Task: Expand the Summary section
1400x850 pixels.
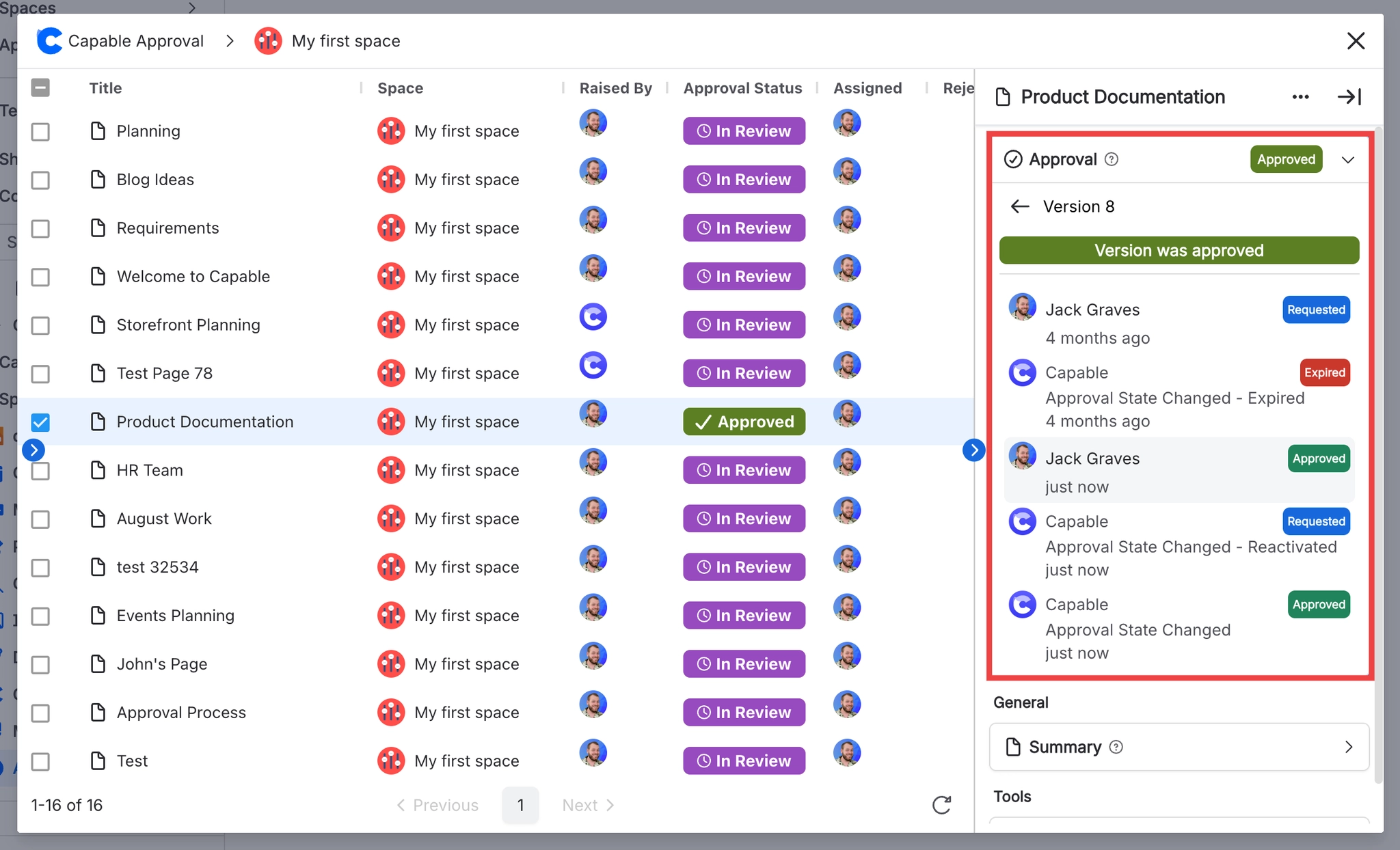Action: coord(1347,747)
